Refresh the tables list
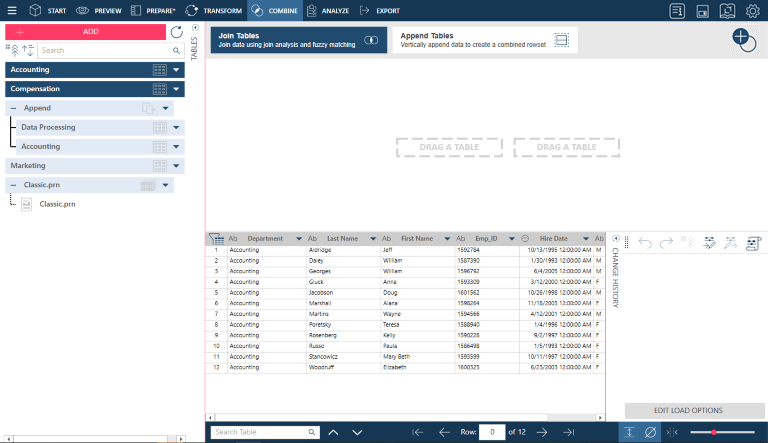The width and height of the screenshot is (768, 443). point(177,32)
